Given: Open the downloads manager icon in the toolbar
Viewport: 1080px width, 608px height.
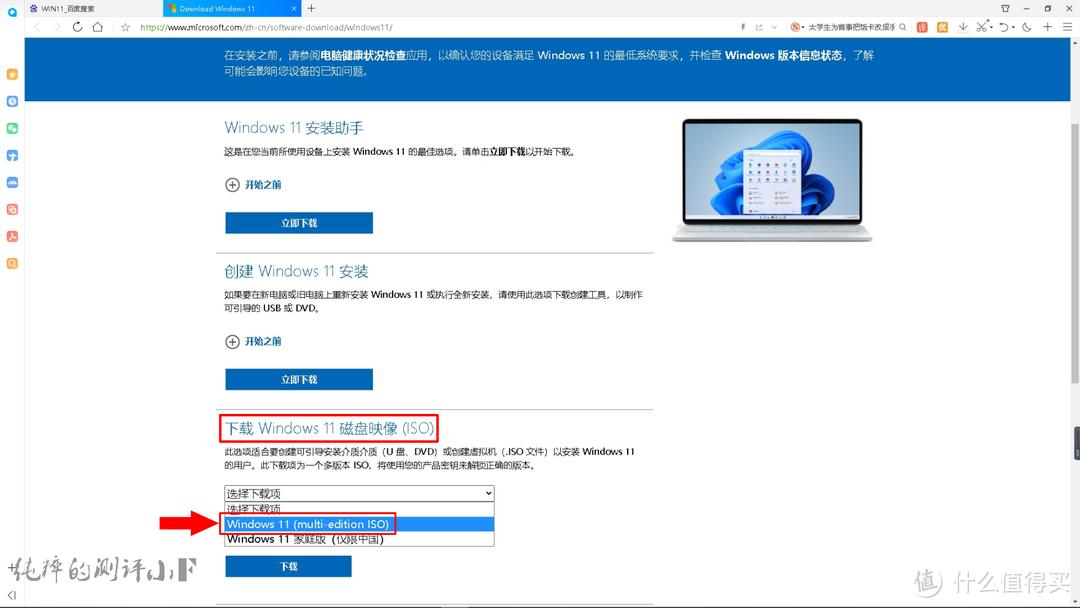Looking at the screenshot, I should click(963, 27).
